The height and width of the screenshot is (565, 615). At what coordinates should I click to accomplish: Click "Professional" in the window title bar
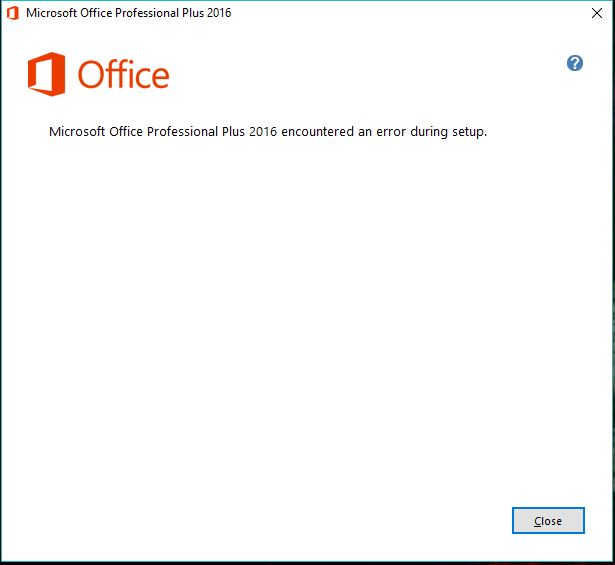tap(147, 13)
